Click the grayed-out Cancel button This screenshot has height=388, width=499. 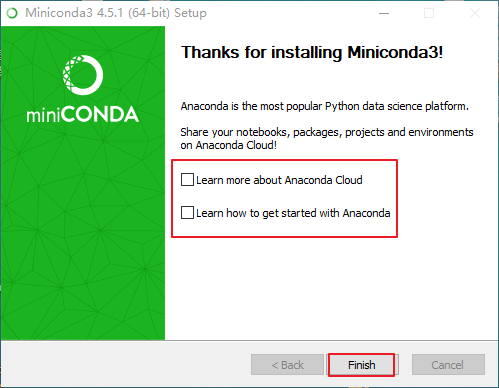click(448, 365)
